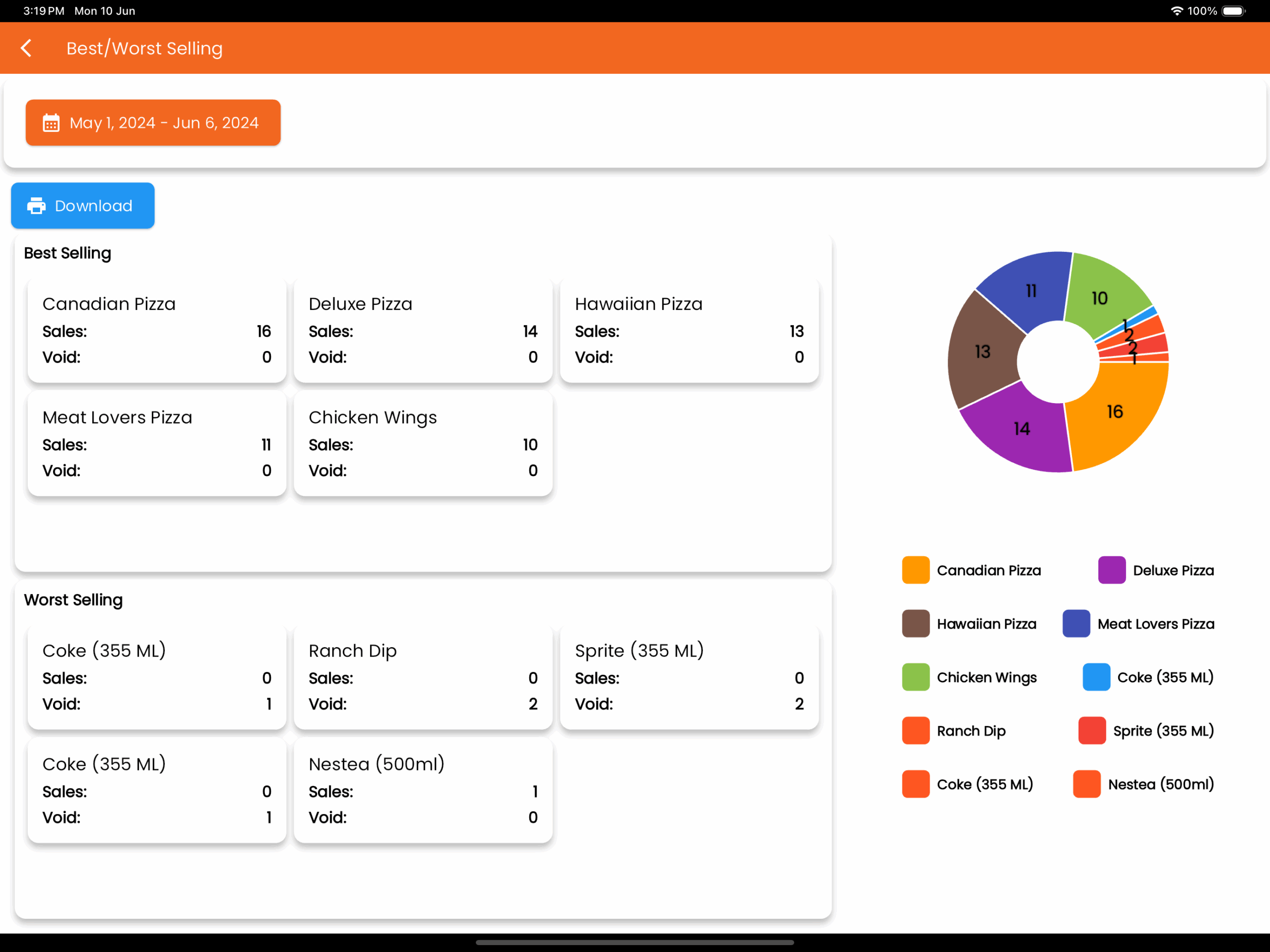Viewport: 1270px width, 952px height.
Task: Click the printer icon on Download
Action: [x=36, y=205]
